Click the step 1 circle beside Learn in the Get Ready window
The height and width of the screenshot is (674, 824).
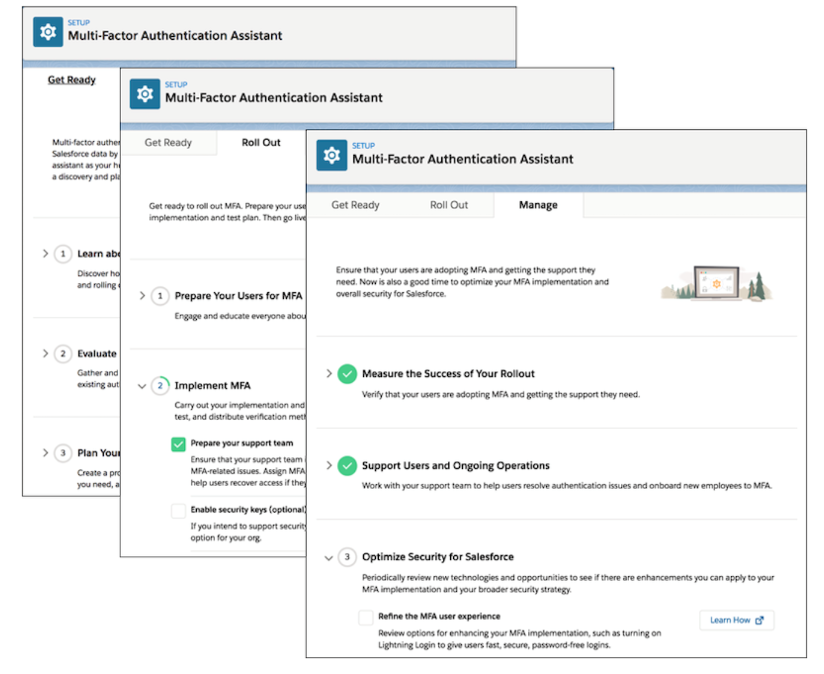tap(63, 254)
